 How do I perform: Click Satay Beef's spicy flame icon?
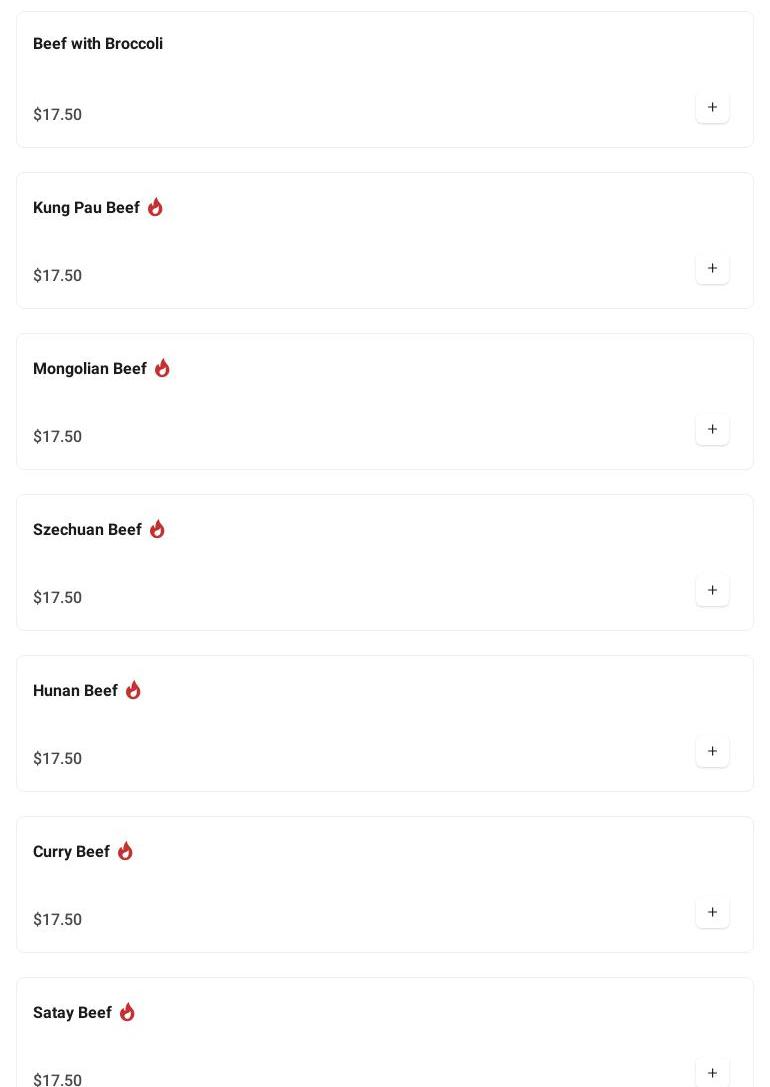tap(127, 1012)
